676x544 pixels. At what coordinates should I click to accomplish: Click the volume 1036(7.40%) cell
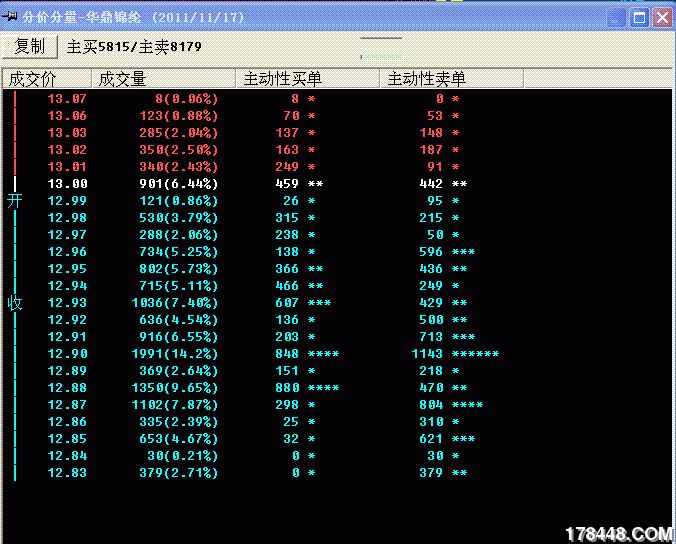[175, 303]
